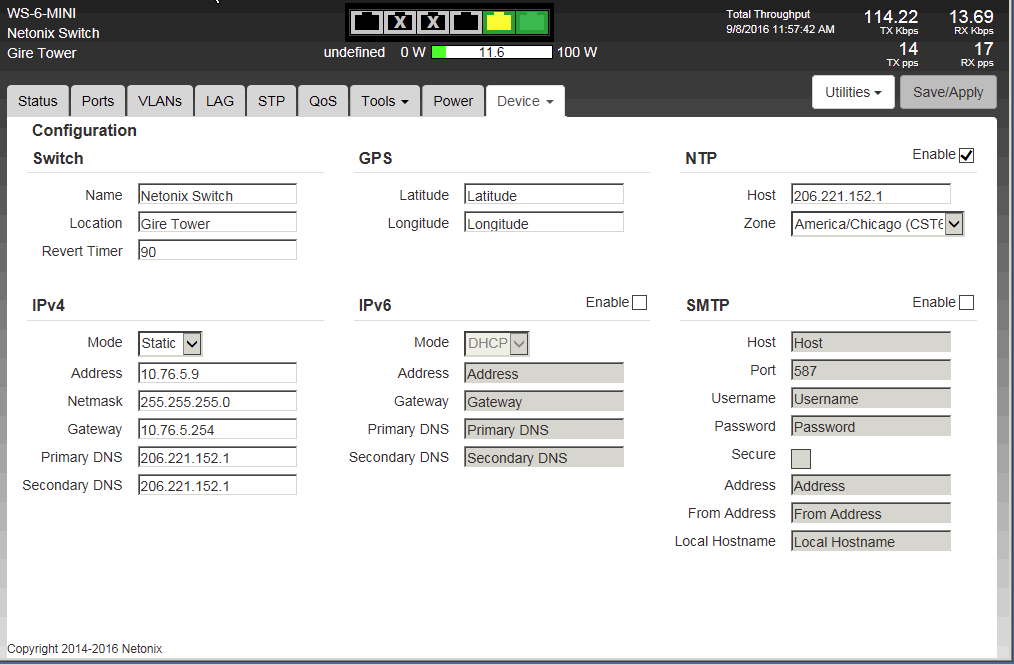Toggle the NTP Enable checkbox
The image size is (1014, 665).
coord(966,155)
